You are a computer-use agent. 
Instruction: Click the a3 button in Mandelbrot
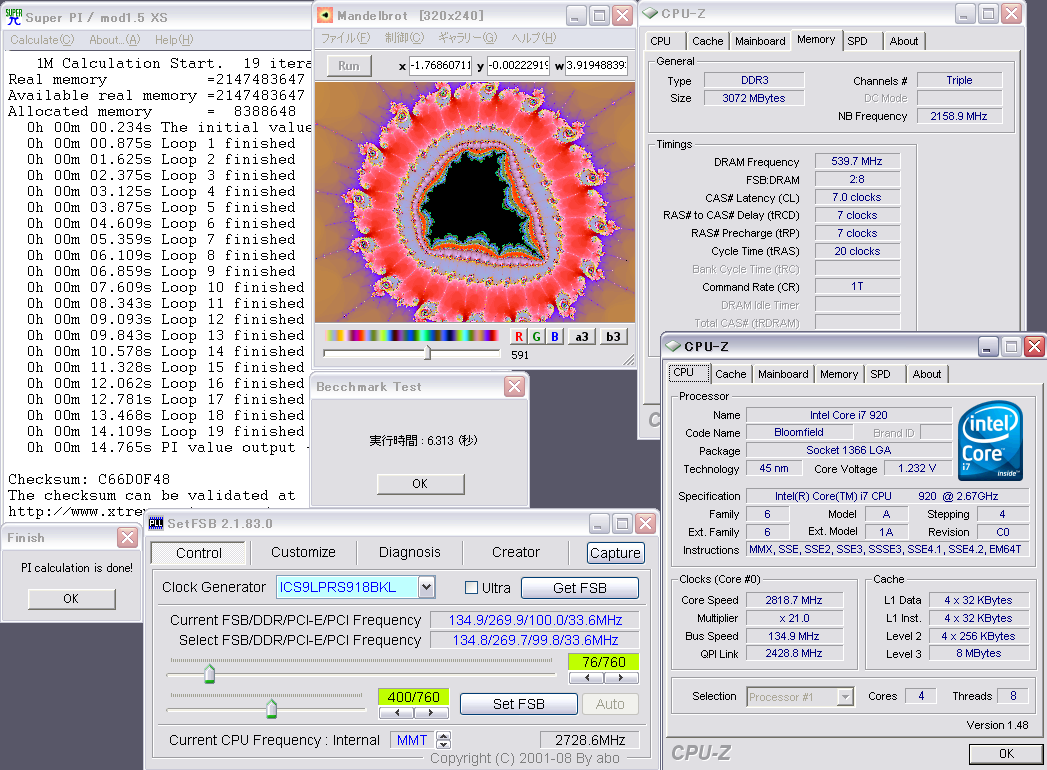point(582,337)
